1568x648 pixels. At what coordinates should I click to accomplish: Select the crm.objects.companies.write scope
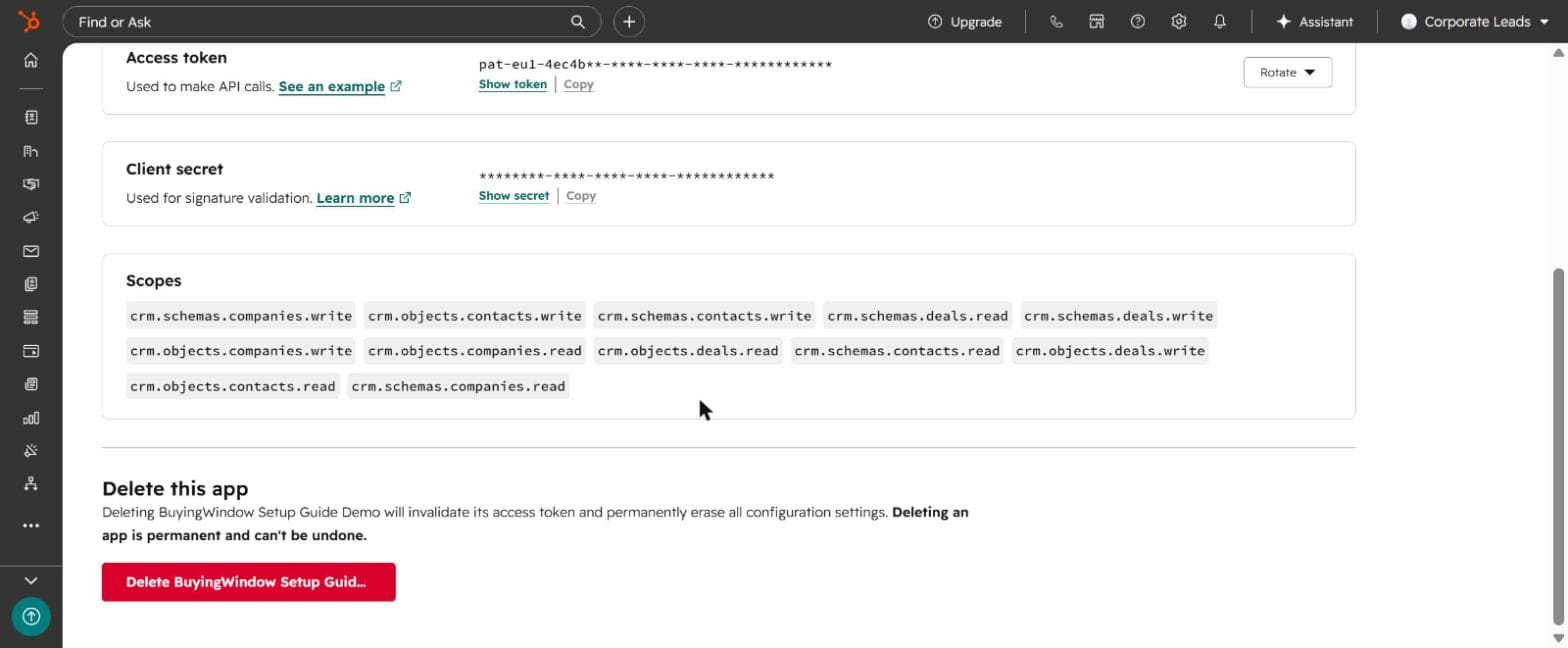tap(241, 351)
